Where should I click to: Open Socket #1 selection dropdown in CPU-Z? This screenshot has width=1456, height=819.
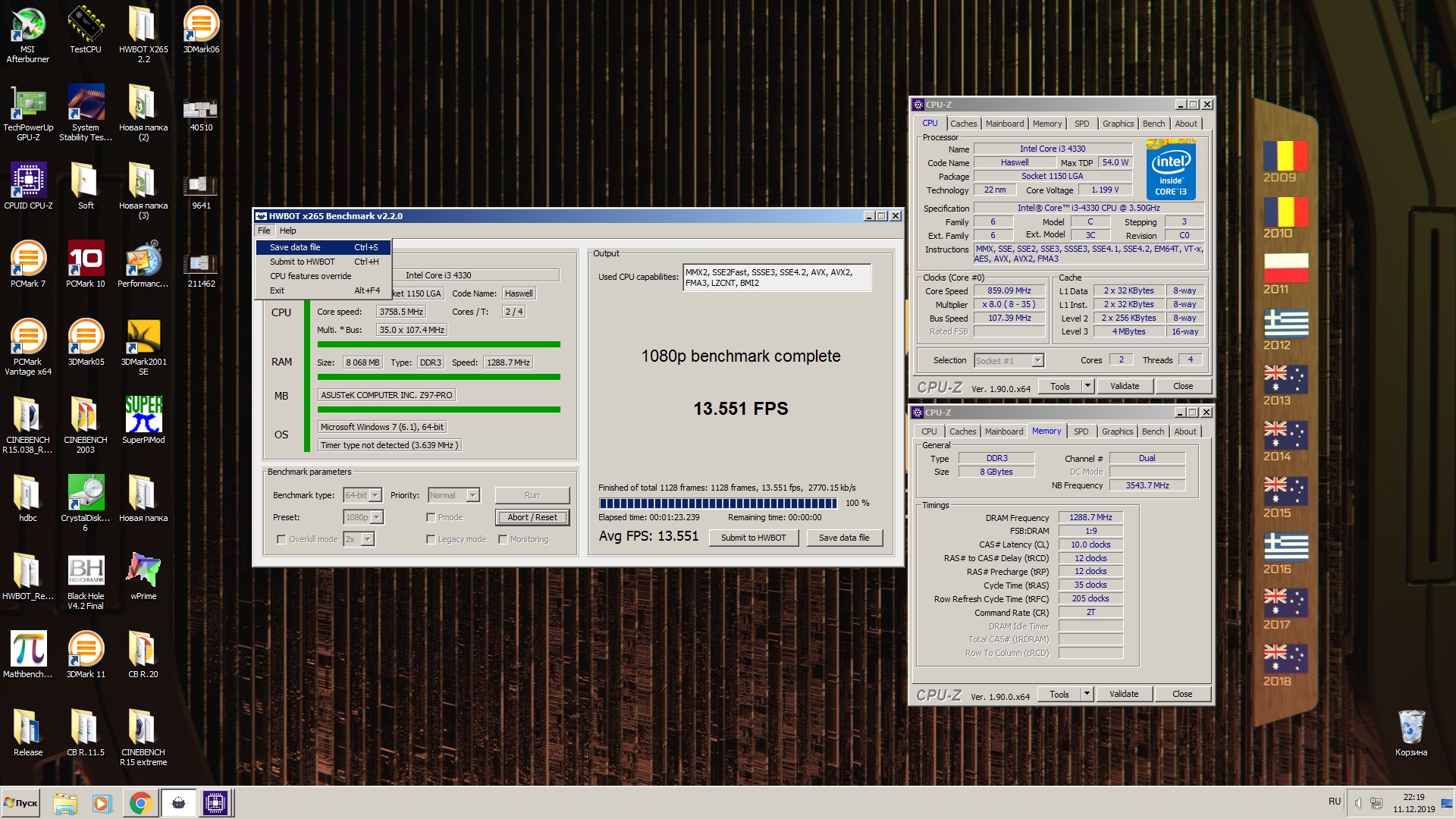coord(1038,361)
